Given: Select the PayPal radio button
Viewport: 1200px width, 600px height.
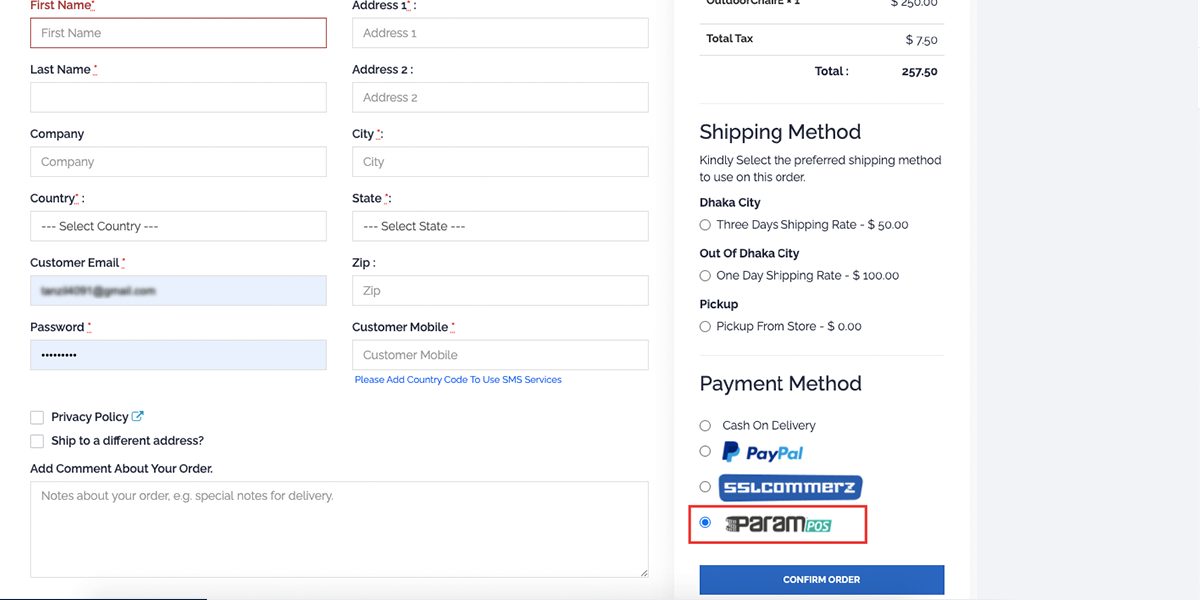Looking at the screenshot, I should pos(705,452).
